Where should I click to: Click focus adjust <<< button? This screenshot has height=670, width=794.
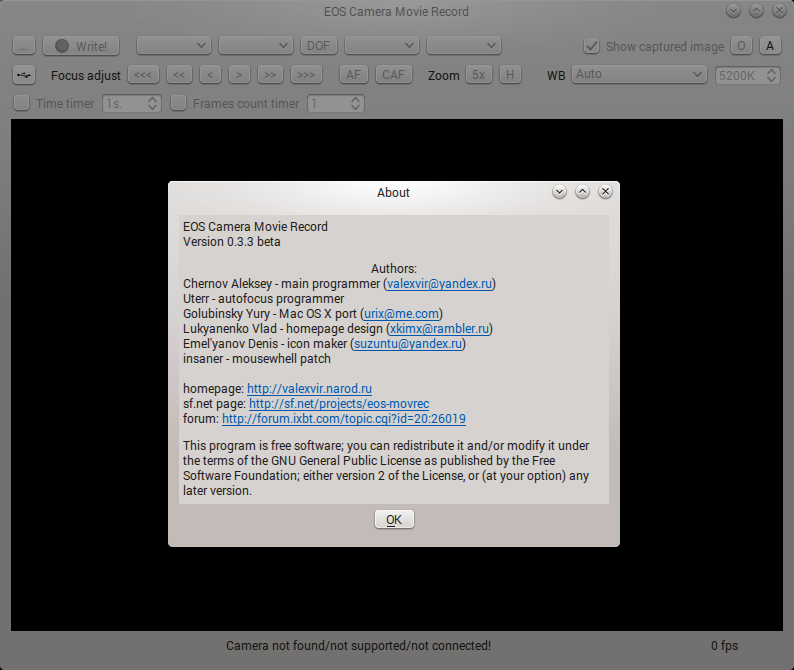[143, 75]
